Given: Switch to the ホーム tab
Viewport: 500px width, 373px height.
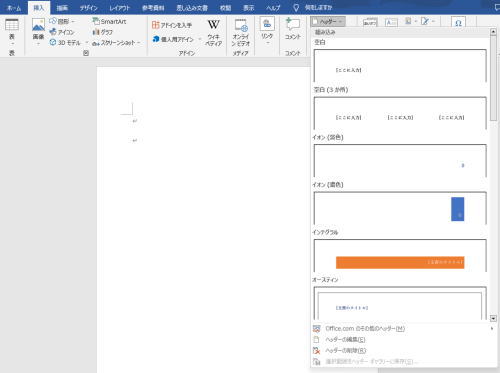Looking at the screenshot, I should click(x=14, y=8).
